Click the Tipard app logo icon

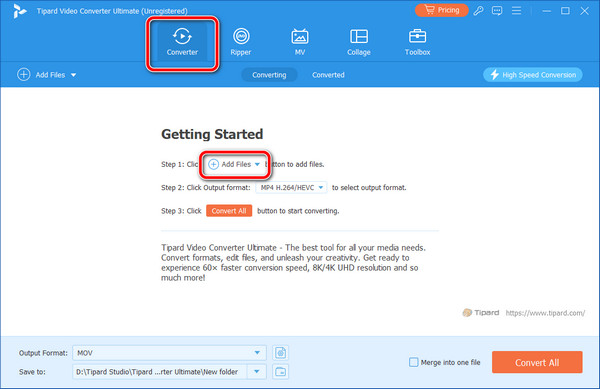coord(19,11)
